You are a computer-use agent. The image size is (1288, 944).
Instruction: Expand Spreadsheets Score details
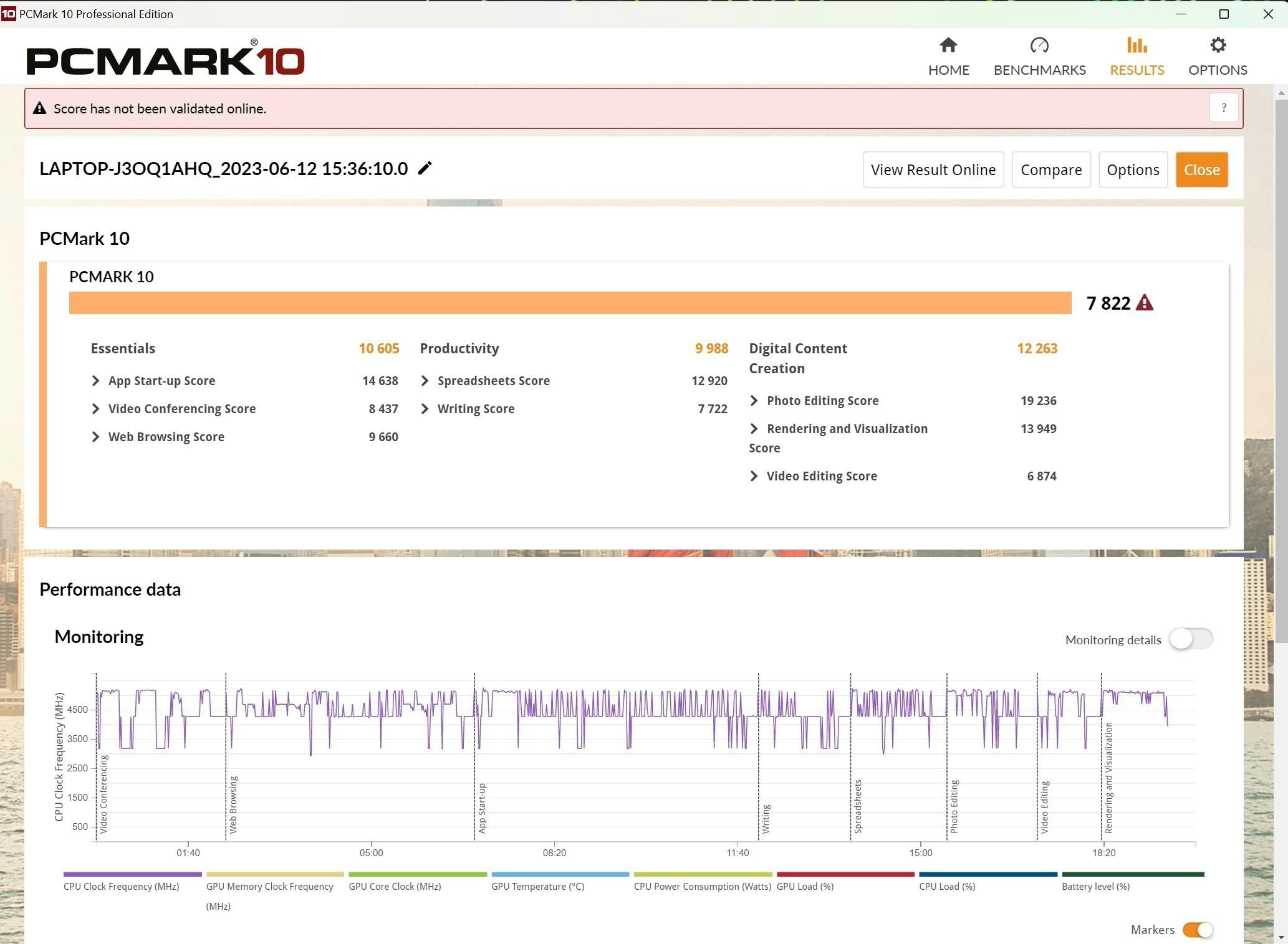click(425, 381)
